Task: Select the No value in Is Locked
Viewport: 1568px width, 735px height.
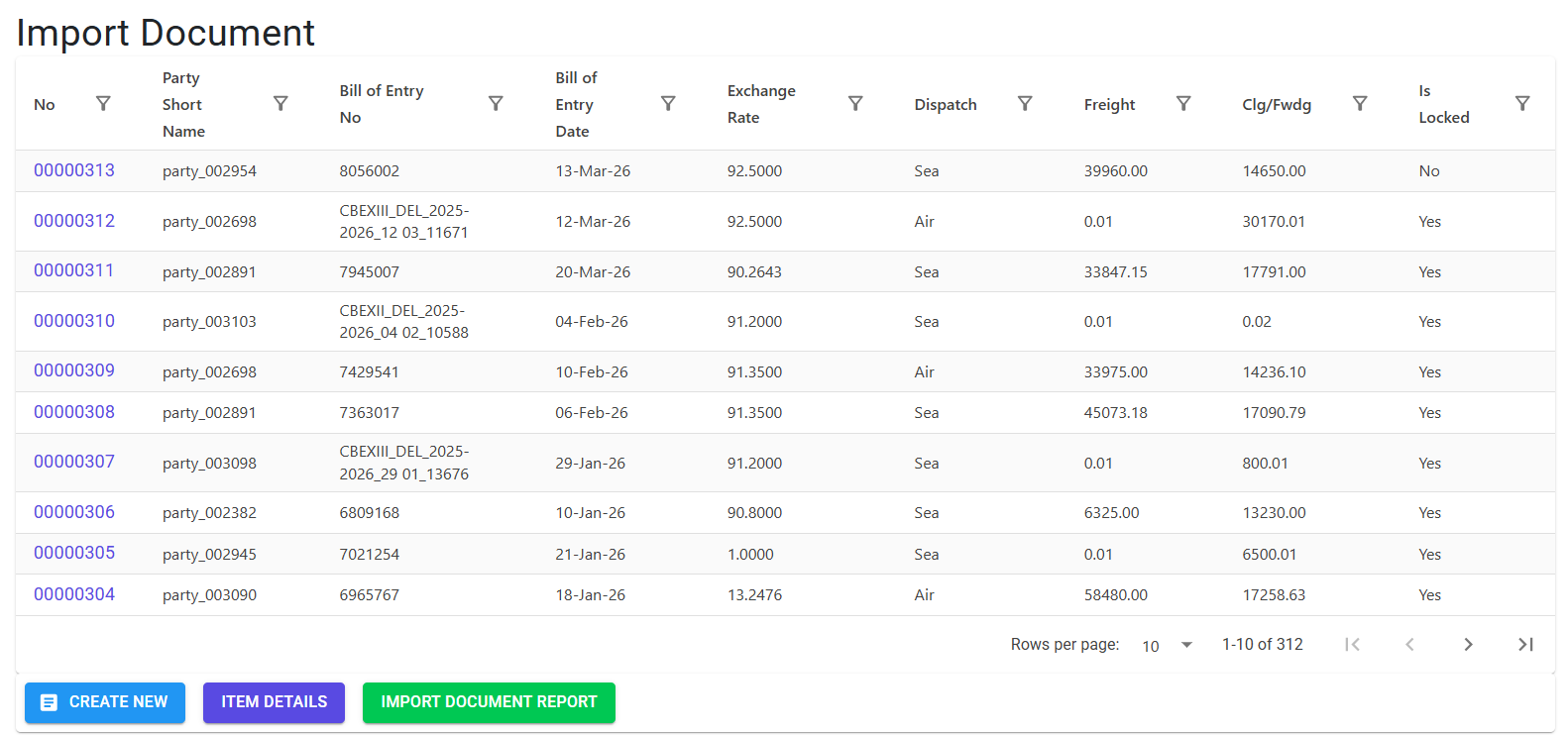Action: tap(1429, 171)
